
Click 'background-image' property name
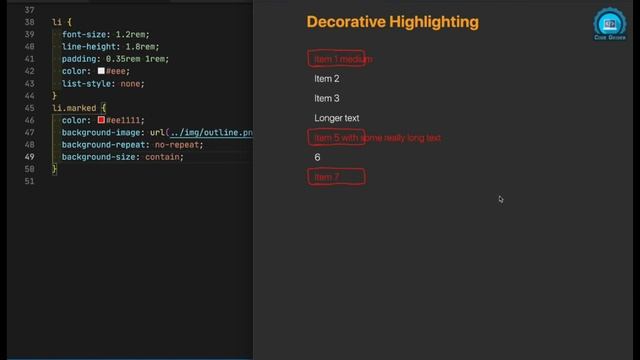coord(101,133)
